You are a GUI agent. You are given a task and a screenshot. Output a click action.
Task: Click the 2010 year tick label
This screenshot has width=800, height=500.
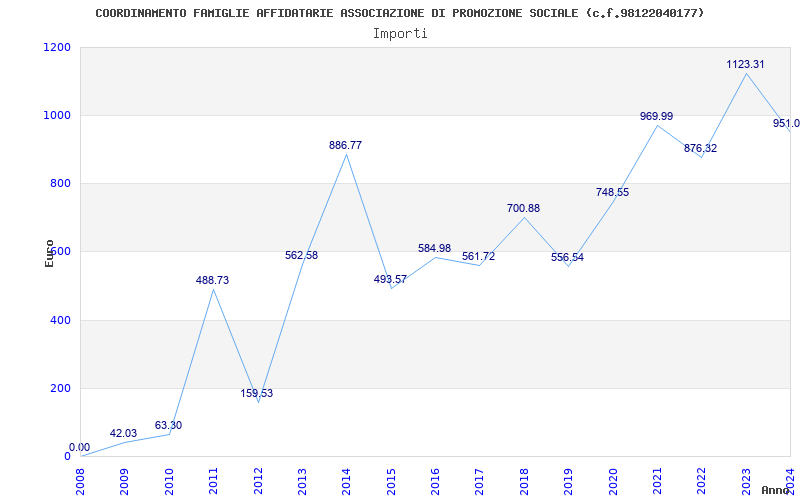point(169,482)
